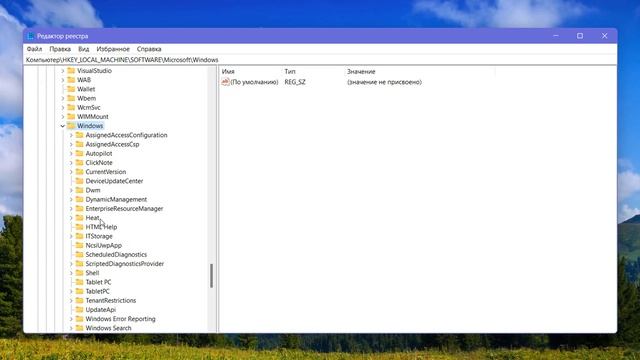Select the Shell key label
The height and width of the screenshot is (360, 640).
coord(92,273)
